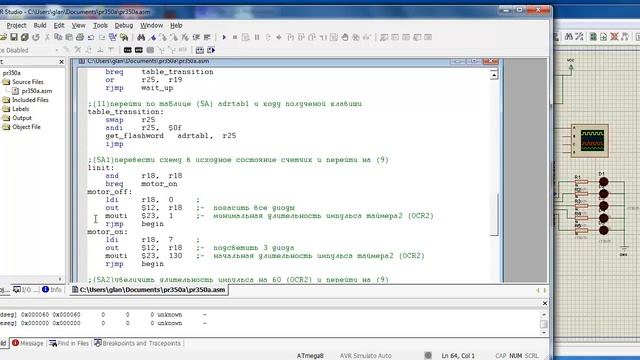
Task: Open Breakpoints and Tracepoints tab
Action: tap(138, 343)
